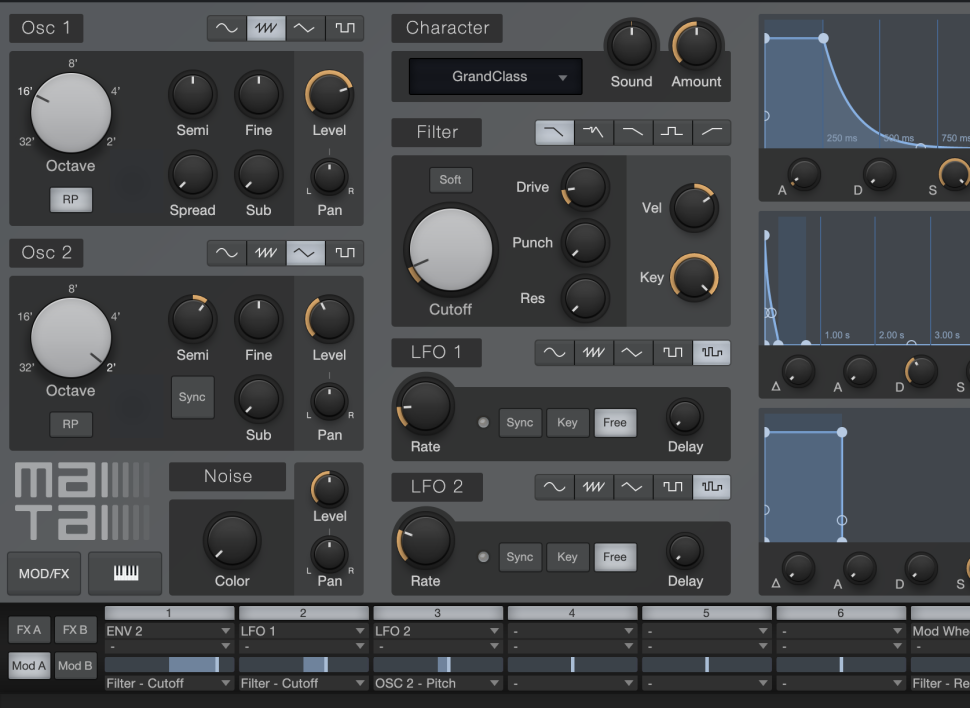
Task: Open the piano keyboard icon button
Action: [125, 573]
